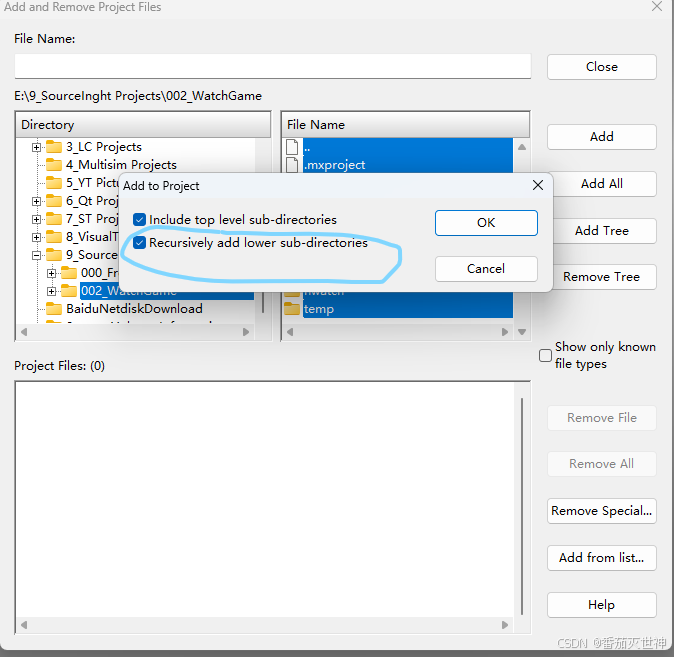Select '4_Multisim Projects' in directory tree

click(x=121, y=165)
